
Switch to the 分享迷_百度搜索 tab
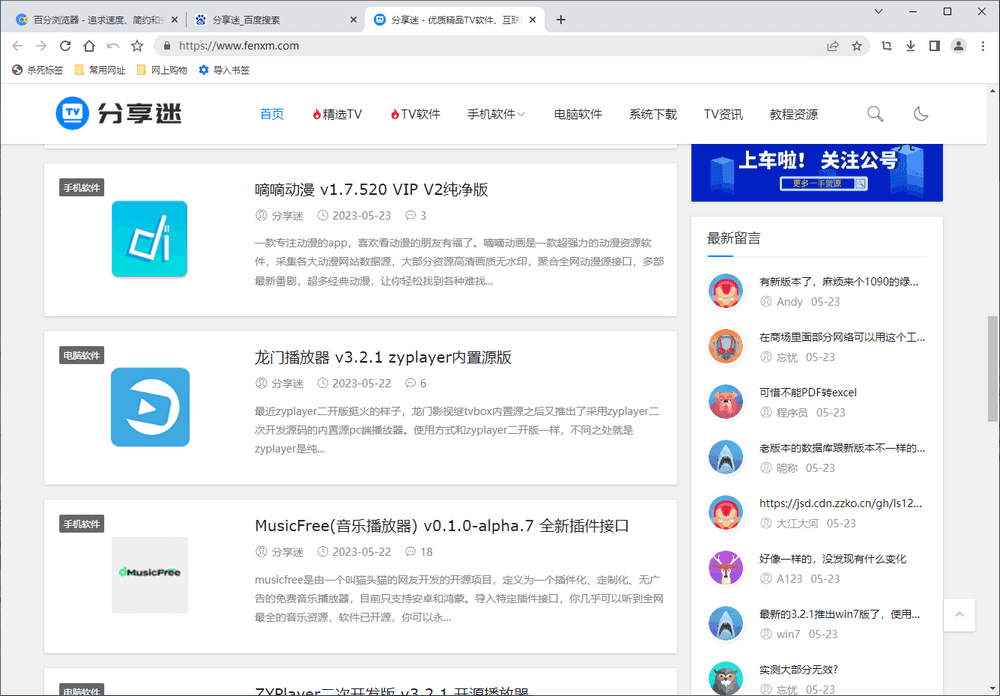point(250,18)
